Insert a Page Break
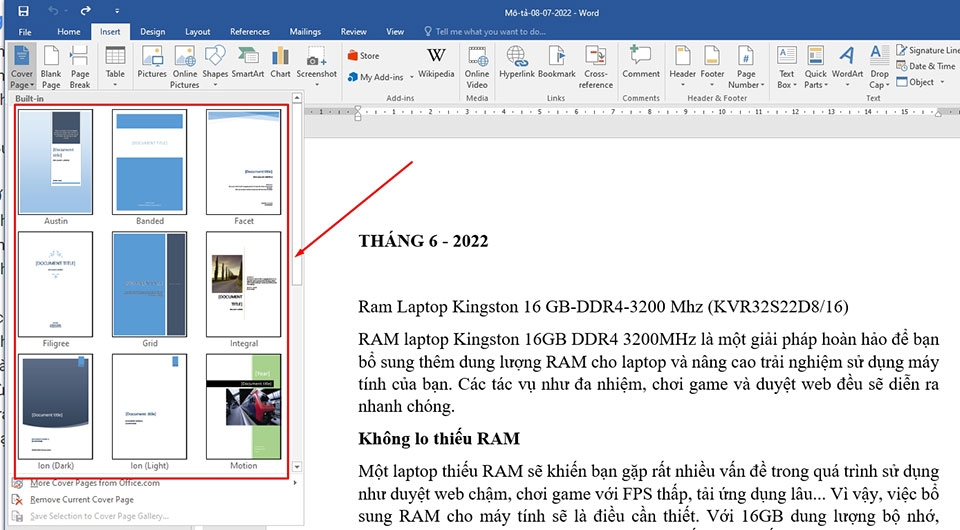Viewport: 960px width, 530px height. [80, 67]
